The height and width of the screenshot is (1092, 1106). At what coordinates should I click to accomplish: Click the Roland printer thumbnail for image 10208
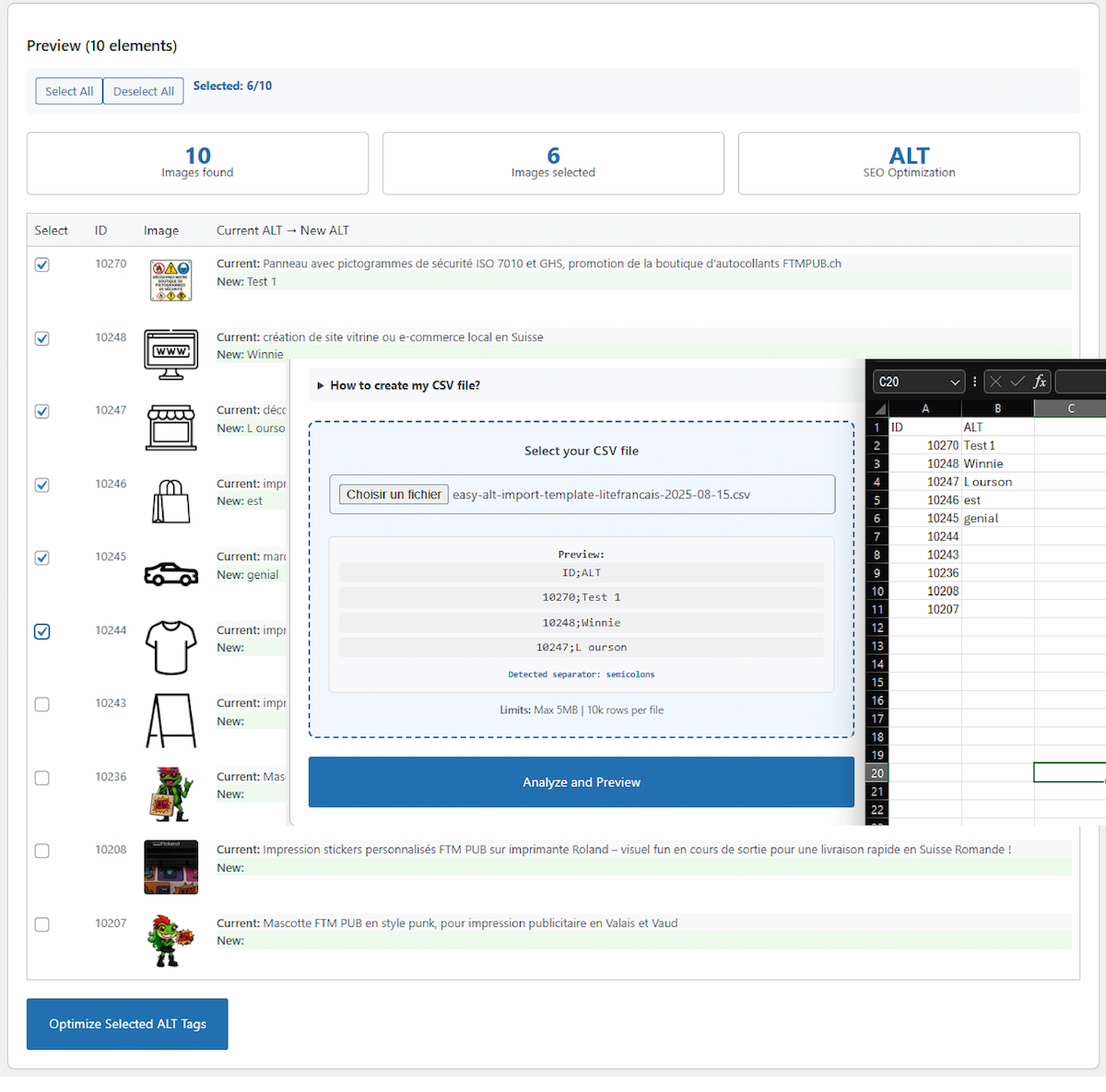tap(171, 866)
